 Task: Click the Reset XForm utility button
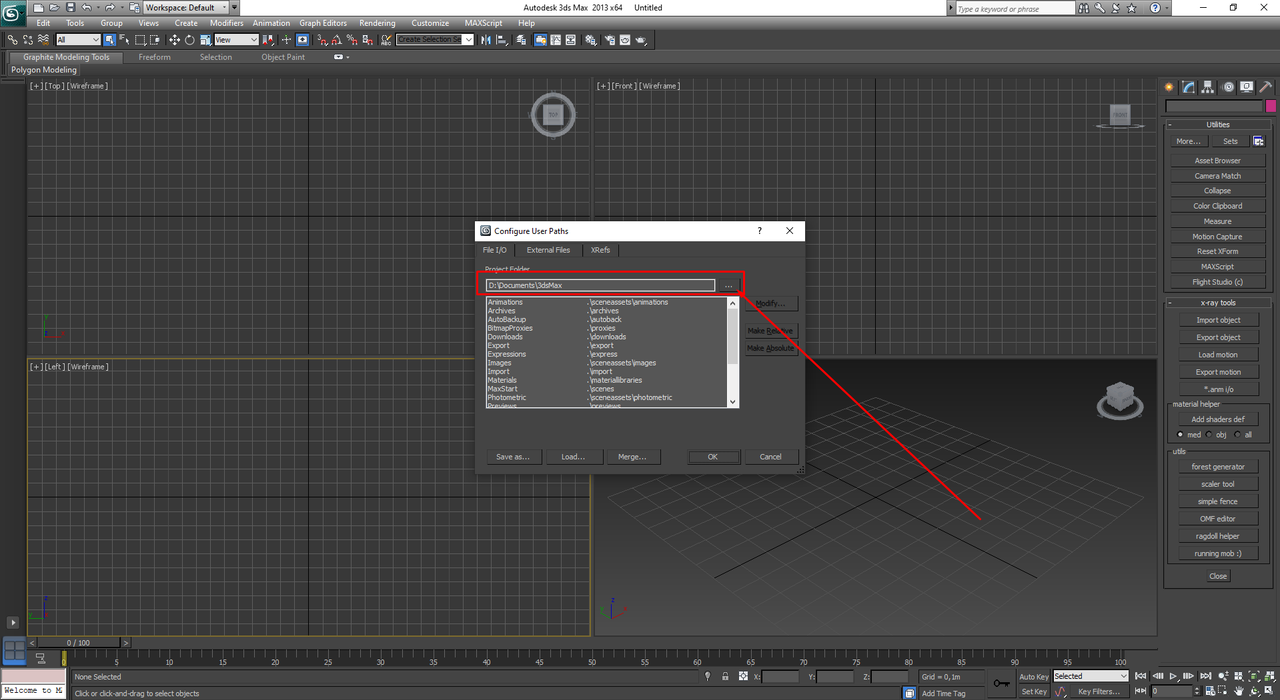pos(1217,251)
